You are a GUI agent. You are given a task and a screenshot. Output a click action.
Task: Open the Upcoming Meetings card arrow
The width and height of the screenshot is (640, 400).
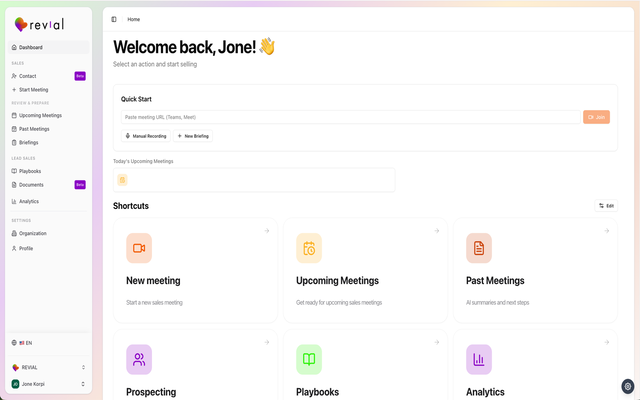pyautogui.click(x=437, y=231)
